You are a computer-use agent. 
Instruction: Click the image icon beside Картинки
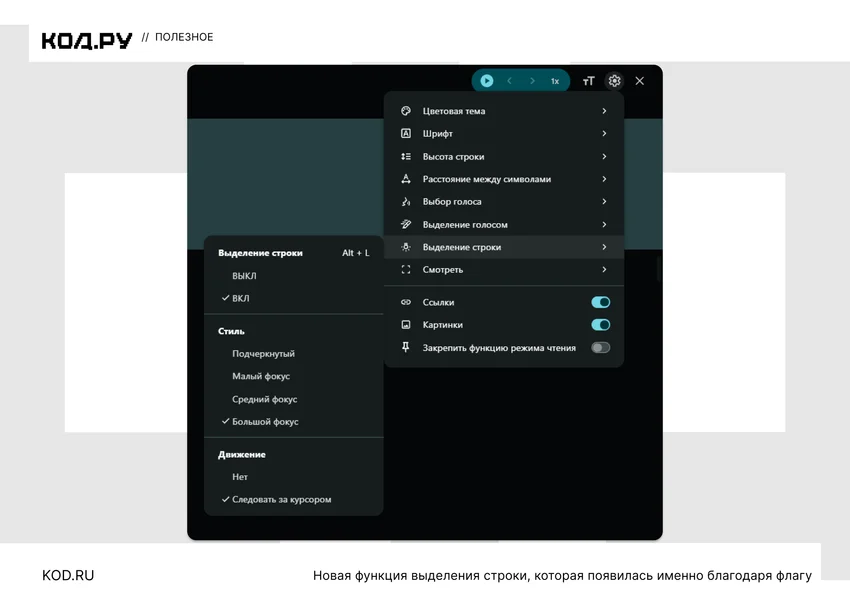[x=405, y=325]
